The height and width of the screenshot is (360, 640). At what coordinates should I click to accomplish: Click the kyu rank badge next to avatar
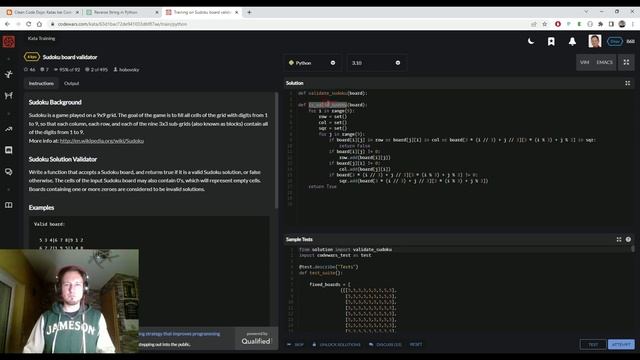[x=615, y=42]
